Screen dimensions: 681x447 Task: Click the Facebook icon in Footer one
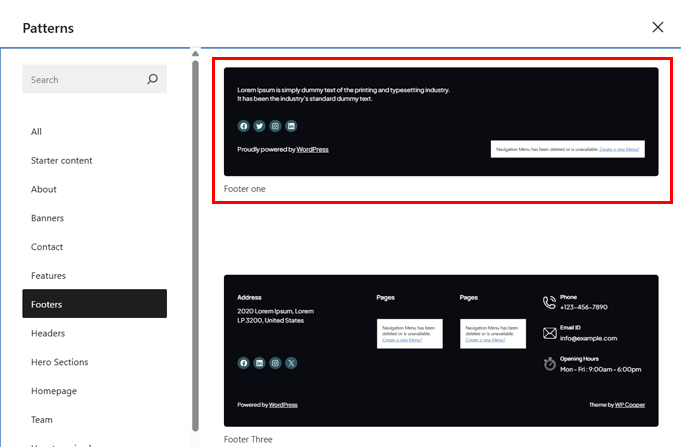[x=243, y=126]
